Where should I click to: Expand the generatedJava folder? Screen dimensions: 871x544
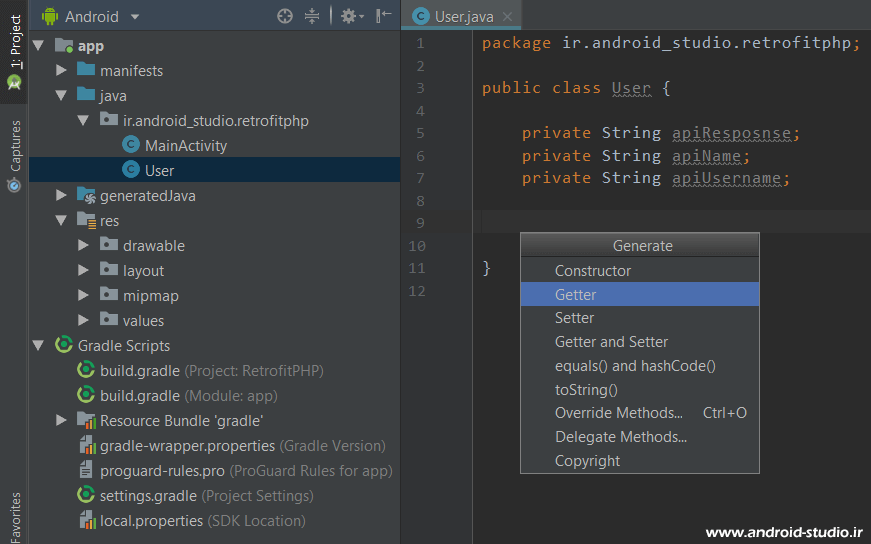click(61, 195)
